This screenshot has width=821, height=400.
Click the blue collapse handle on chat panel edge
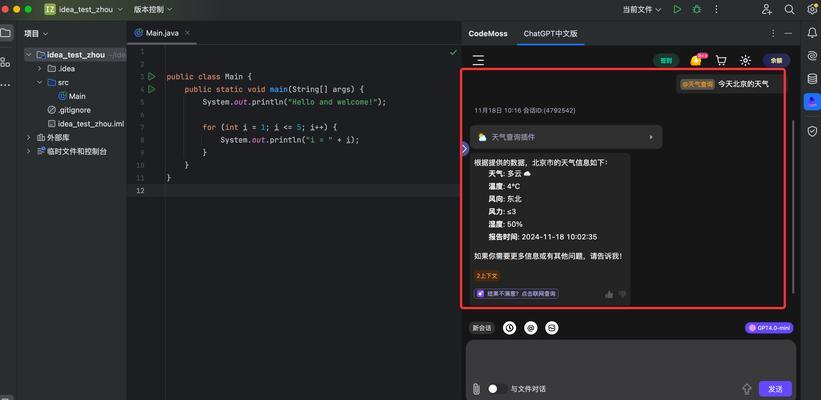click(464, 149)
